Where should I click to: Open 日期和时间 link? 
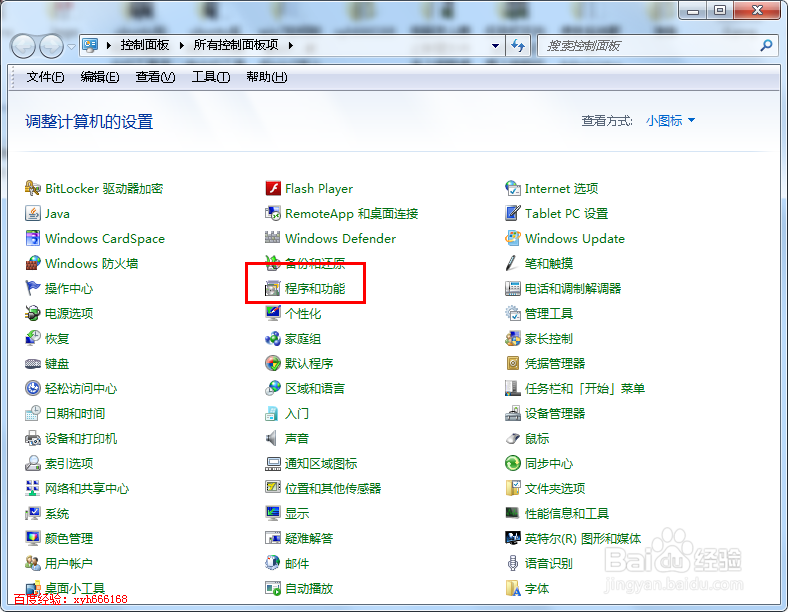coord(75,414)
